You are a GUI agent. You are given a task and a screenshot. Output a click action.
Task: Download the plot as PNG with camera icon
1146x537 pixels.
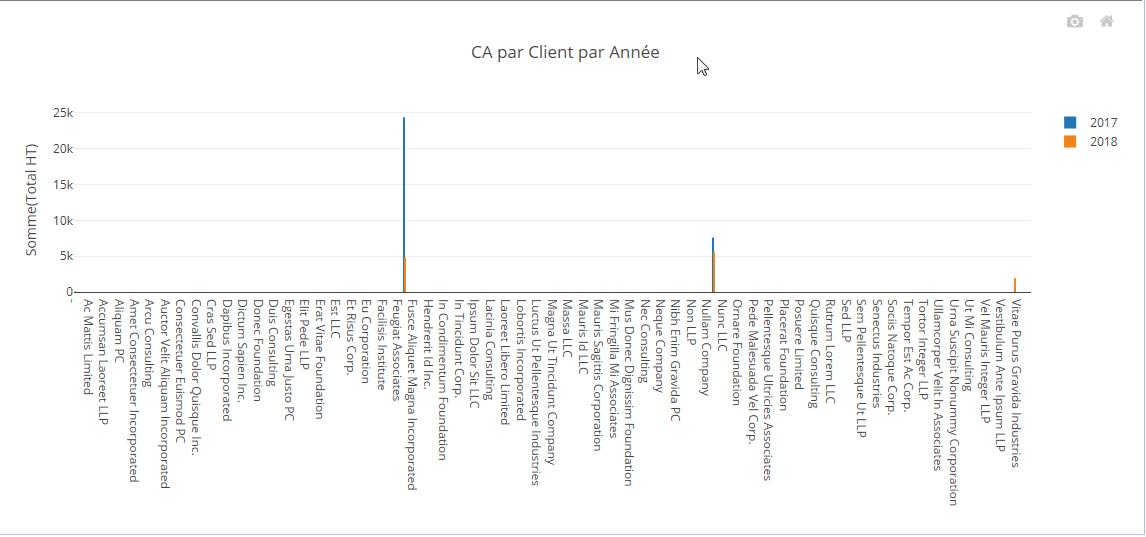pyautogui.click(x=1075, y=21)
